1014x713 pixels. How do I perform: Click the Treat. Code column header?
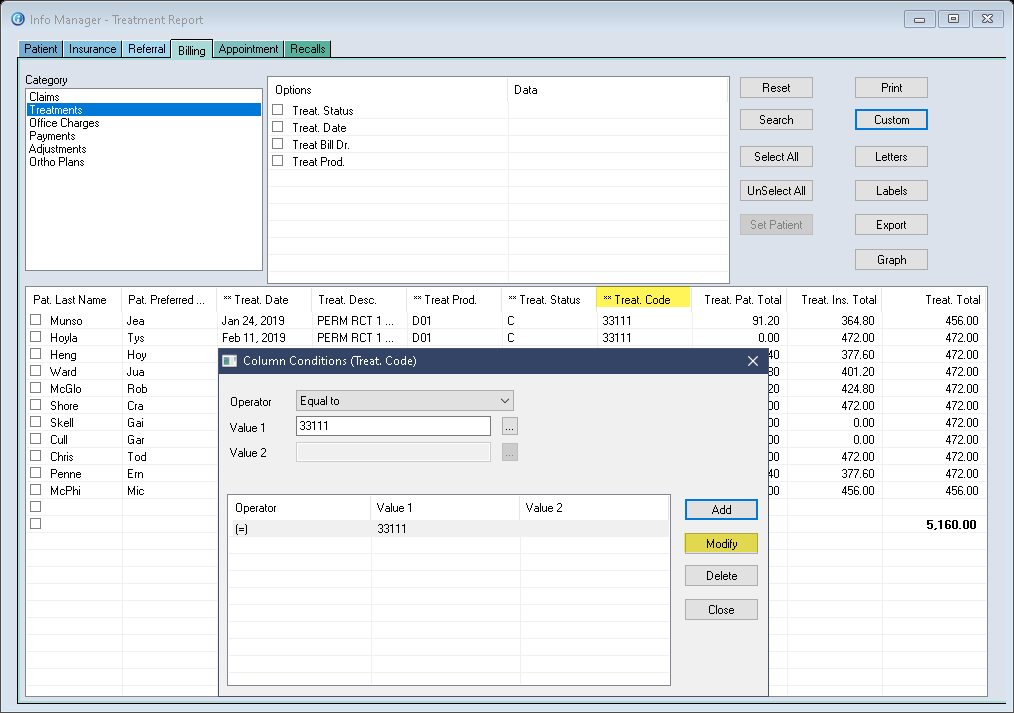[x=642, y=300]
